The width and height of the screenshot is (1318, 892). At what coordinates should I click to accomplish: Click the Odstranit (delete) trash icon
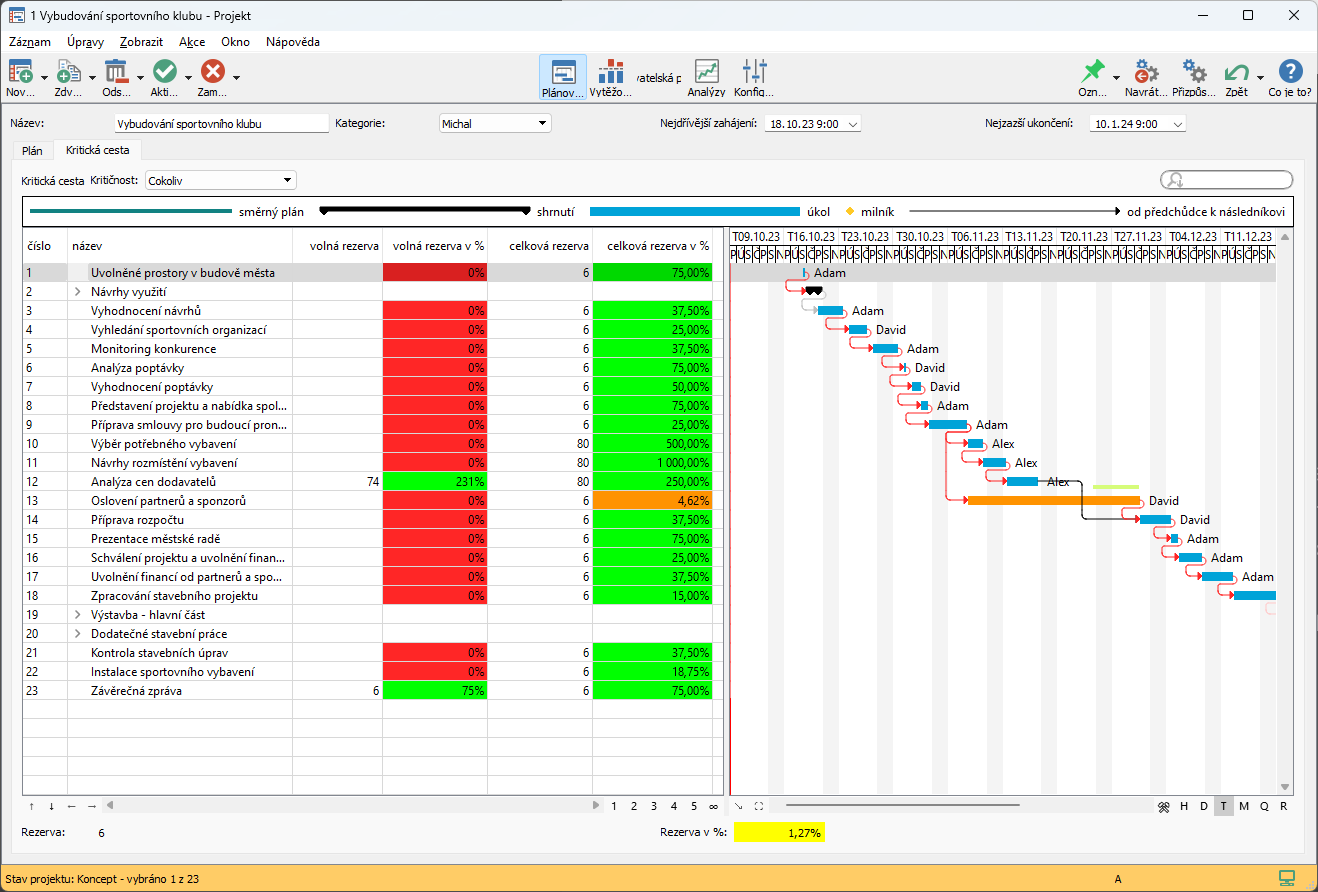click(117, 73)
